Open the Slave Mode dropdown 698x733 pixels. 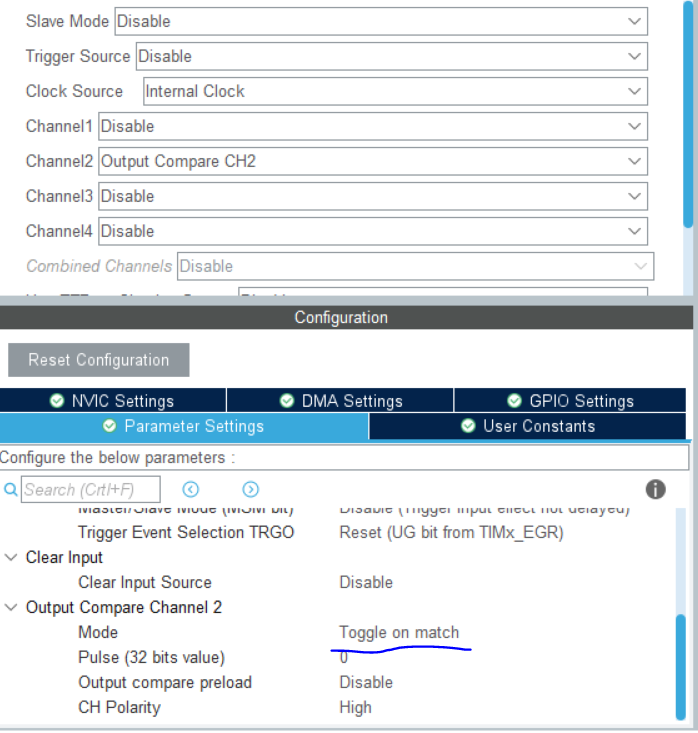[x=381, y=22]
